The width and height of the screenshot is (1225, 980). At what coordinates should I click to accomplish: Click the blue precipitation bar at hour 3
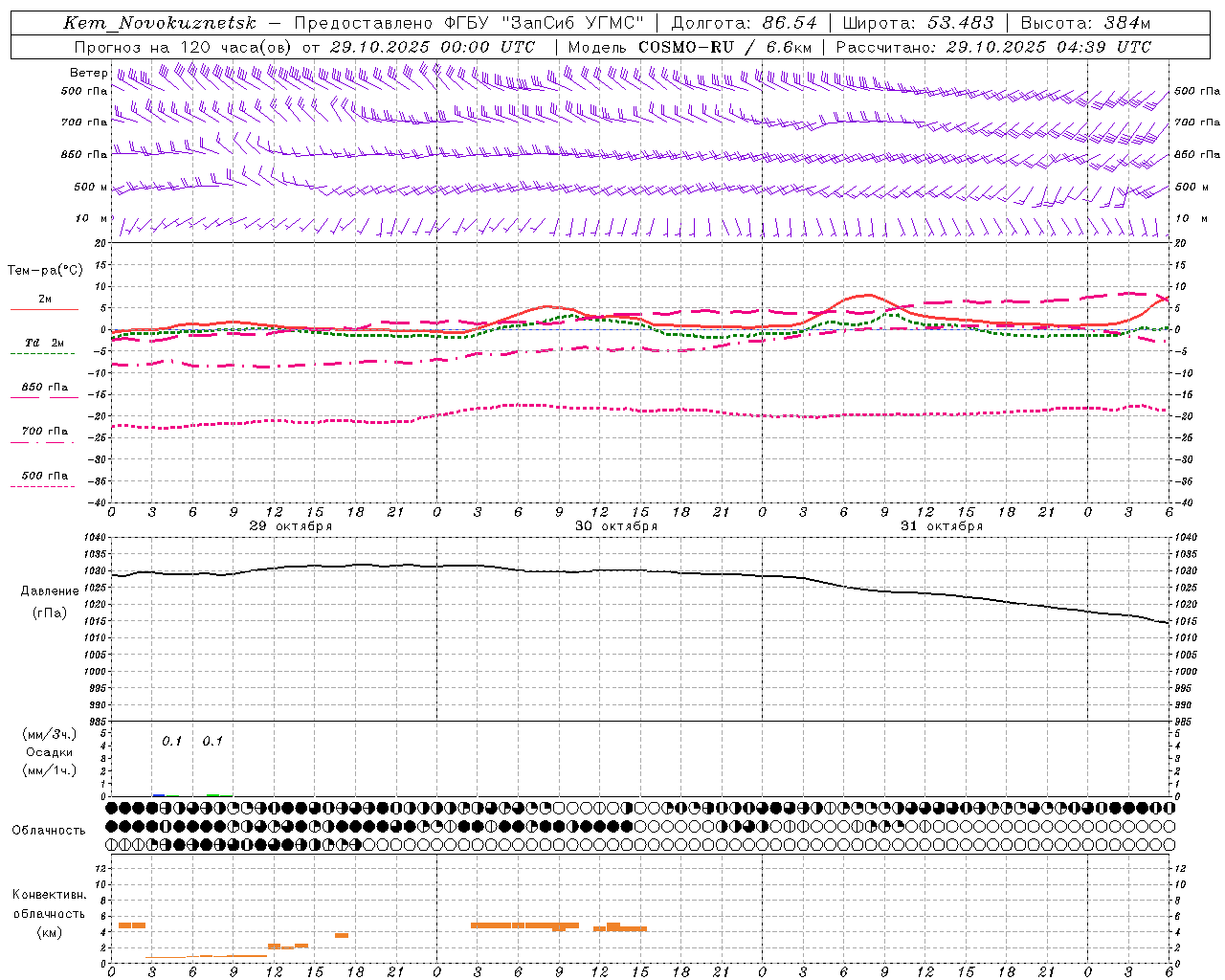coord(159,794)
